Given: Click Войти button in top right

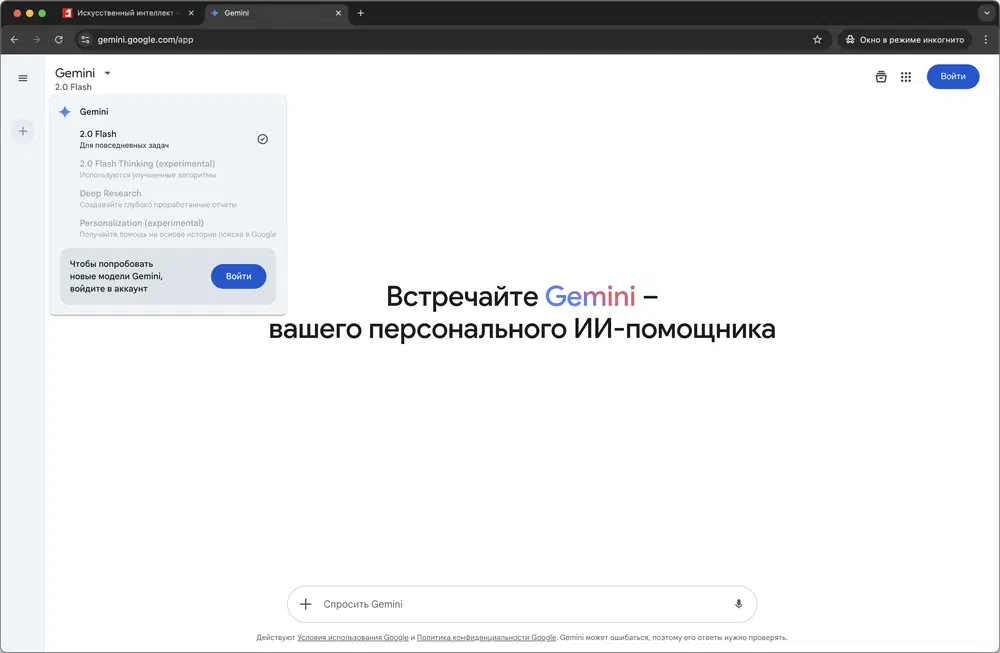Looking at the screenshot, I should point(953,77).
